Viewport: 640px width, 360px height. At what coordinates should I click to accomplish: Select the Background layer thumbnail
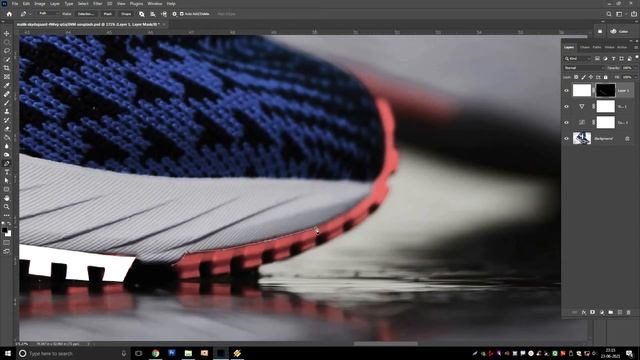[x=582, y=138]
